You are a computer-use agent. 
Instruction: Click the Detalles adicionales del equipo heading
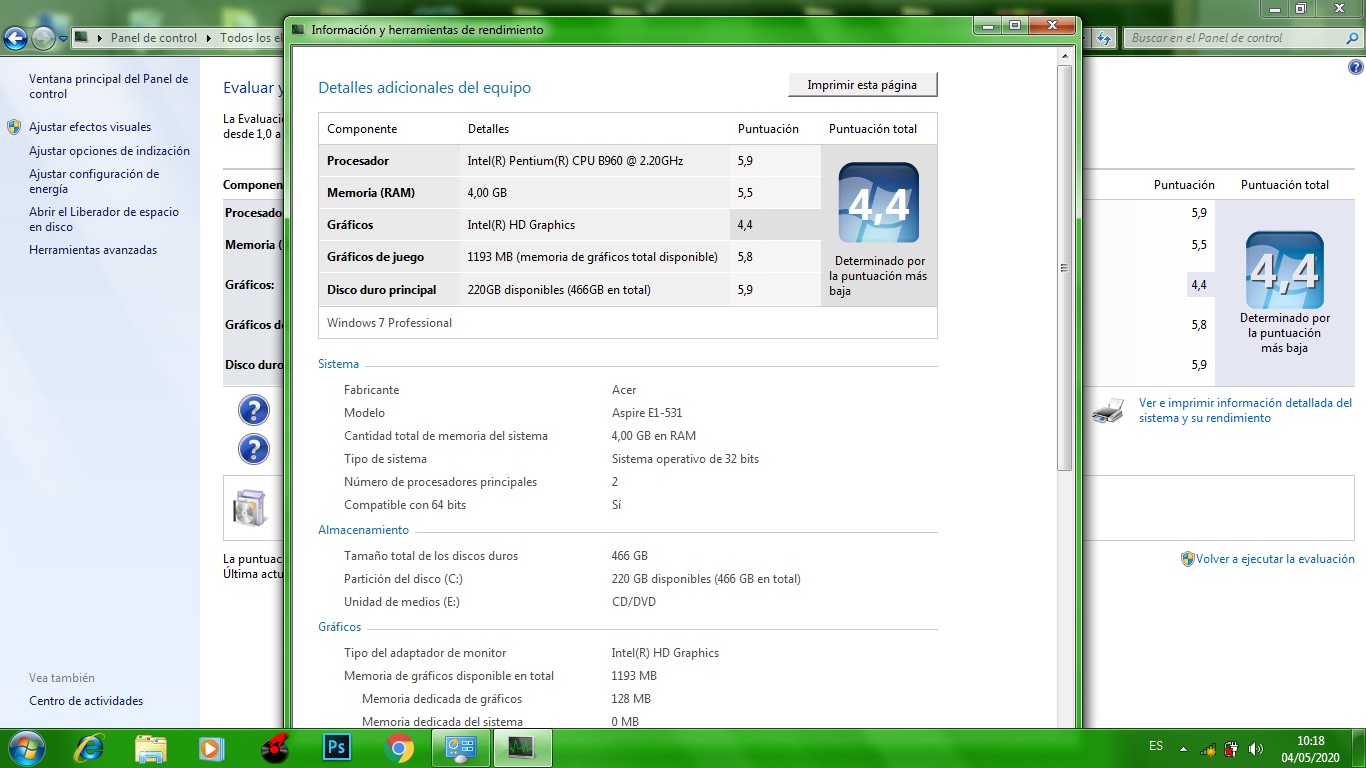[425, 88]
